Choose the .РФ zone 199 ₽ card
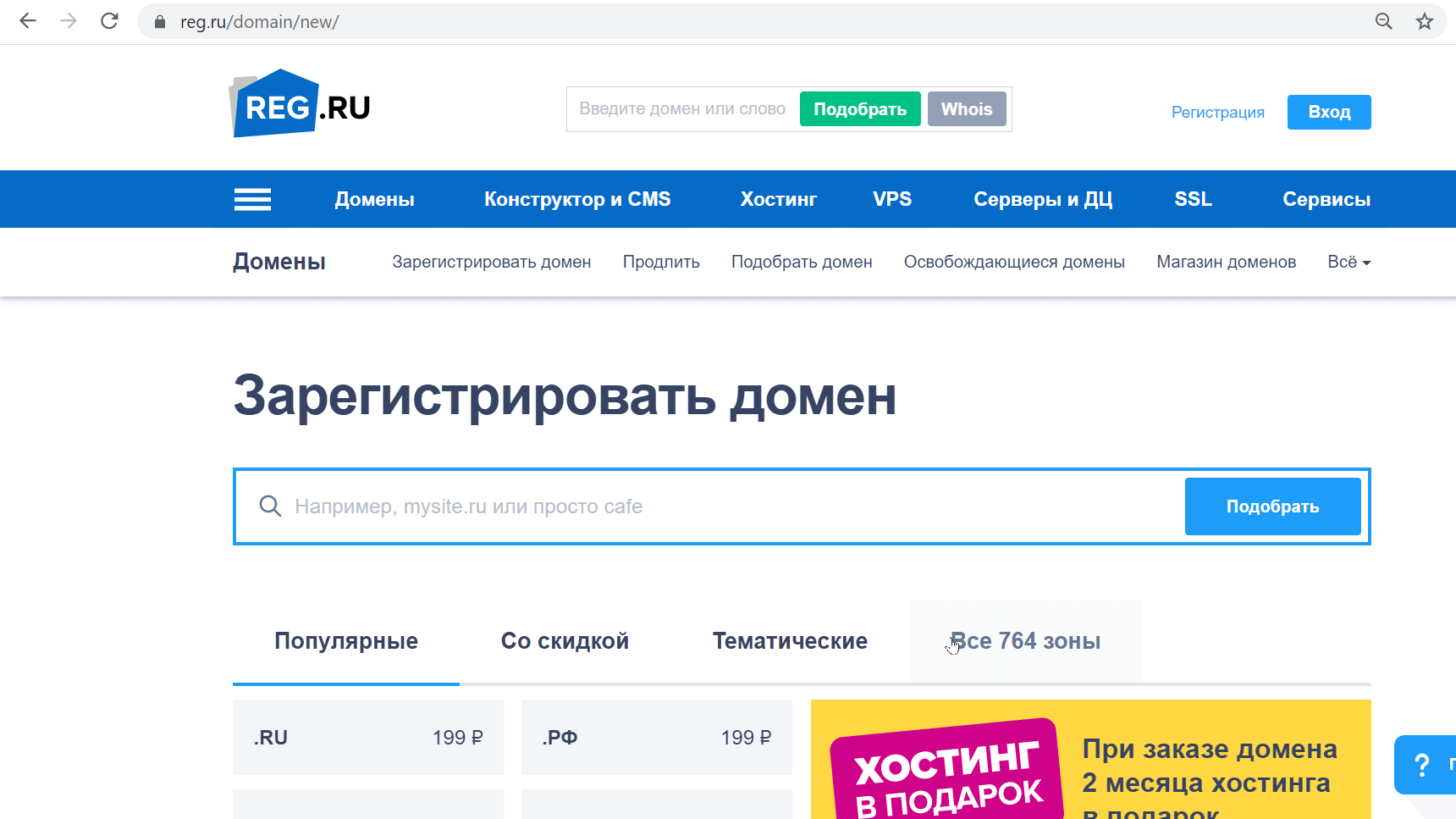1456x819 pixels. point(657,738)
